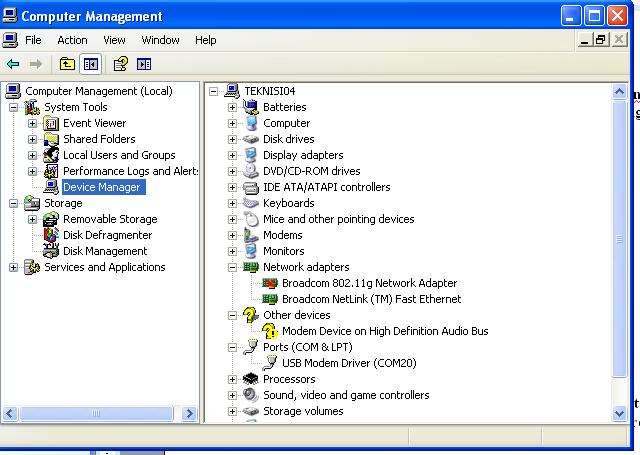640x455 pixels.
Task: Select Computer Management (Local) root
Action: pyautogui.click(x=99, y=91)
